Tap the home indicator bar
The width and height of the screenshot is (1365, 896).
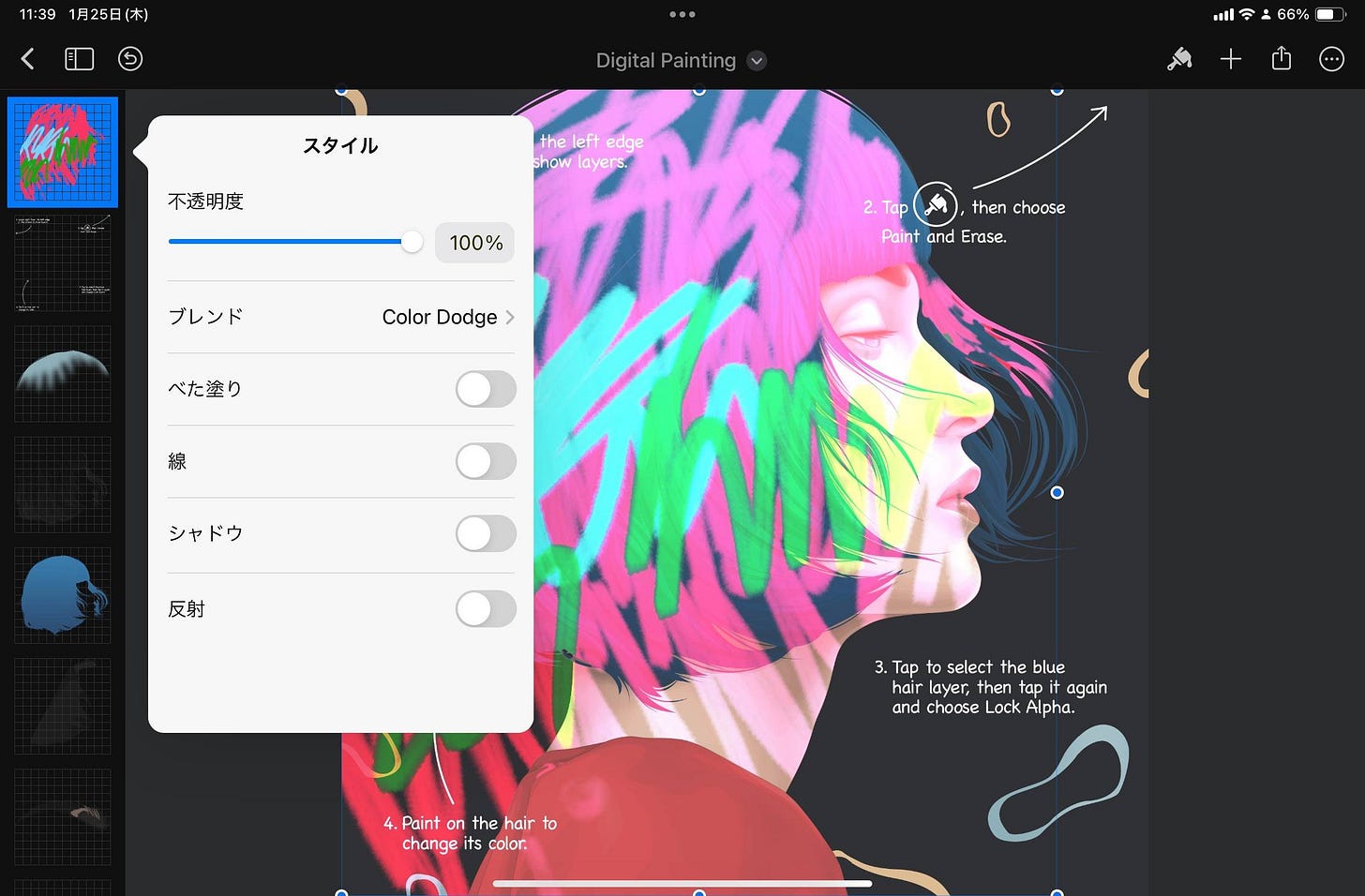click(682, 883)
